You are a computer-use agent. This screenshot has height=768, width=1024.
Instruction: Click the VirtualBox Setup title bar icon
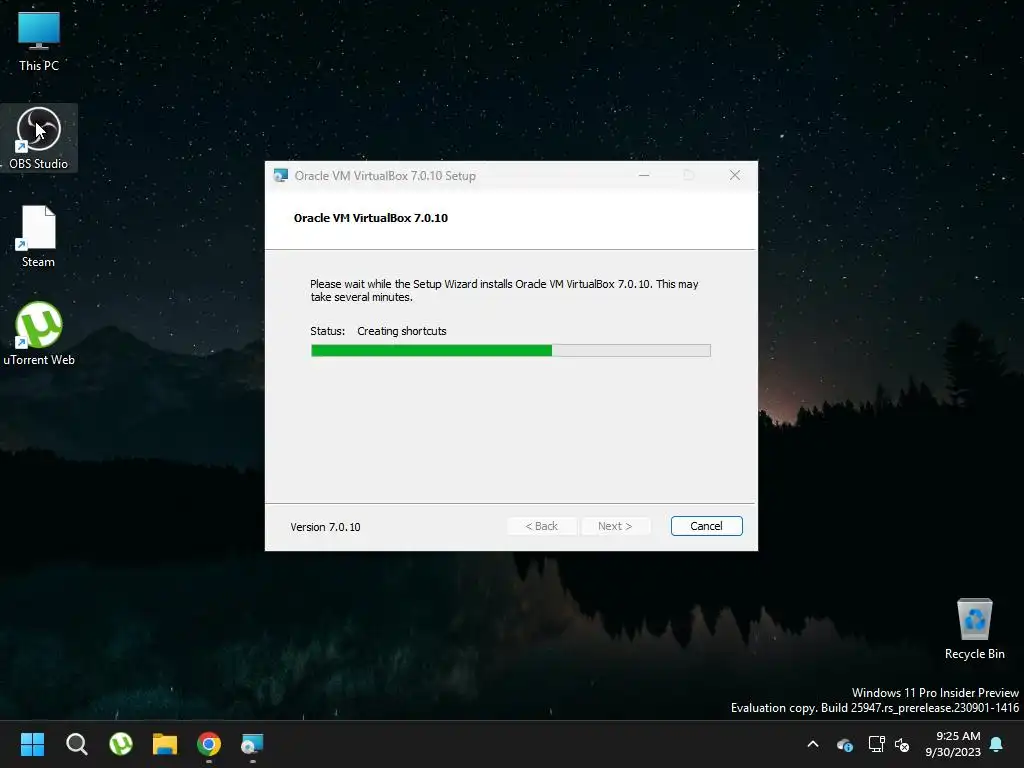(x=281, y=175)
